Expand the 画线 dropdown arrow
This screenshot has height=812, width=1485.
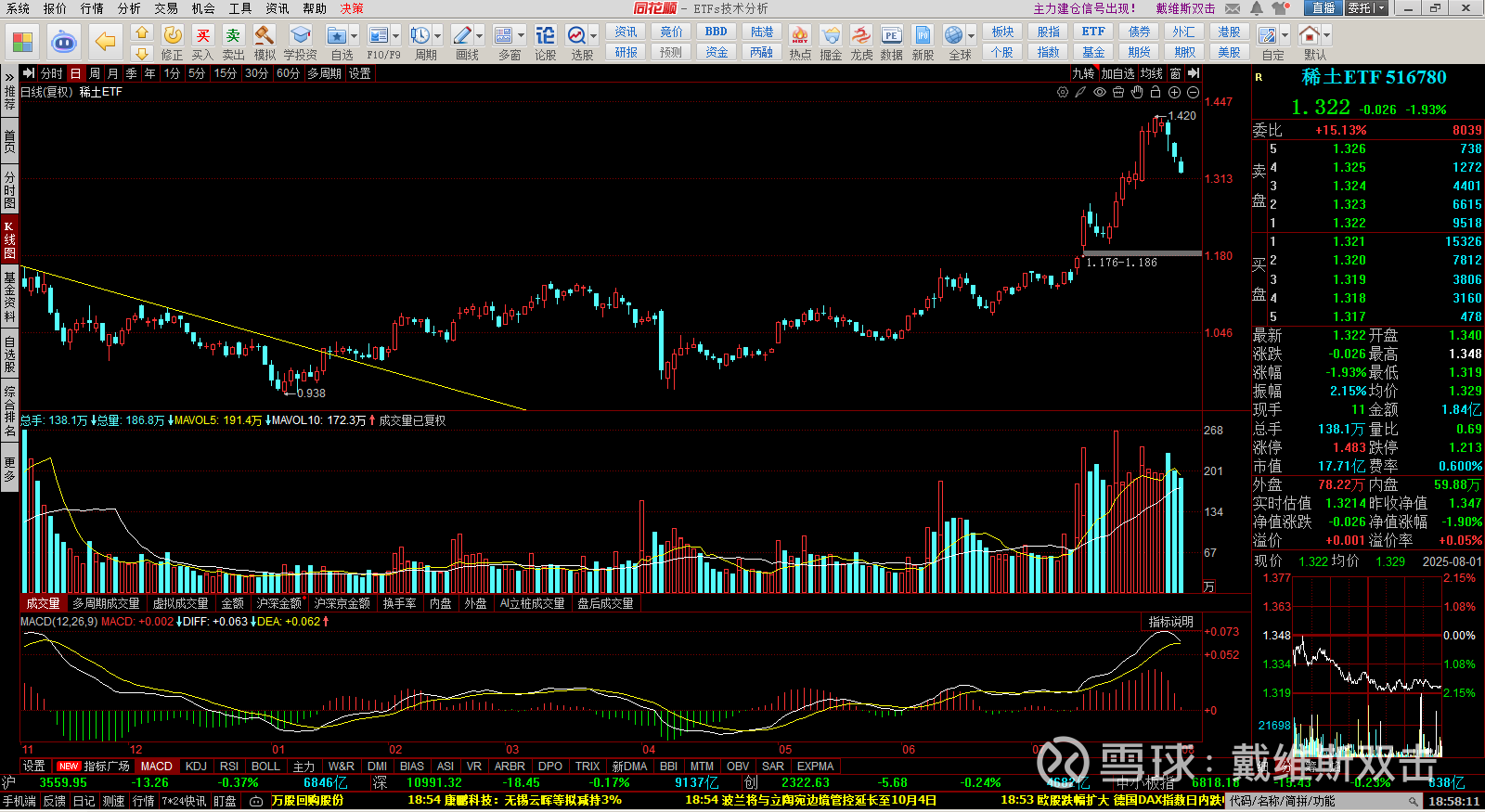coord(479,36)
